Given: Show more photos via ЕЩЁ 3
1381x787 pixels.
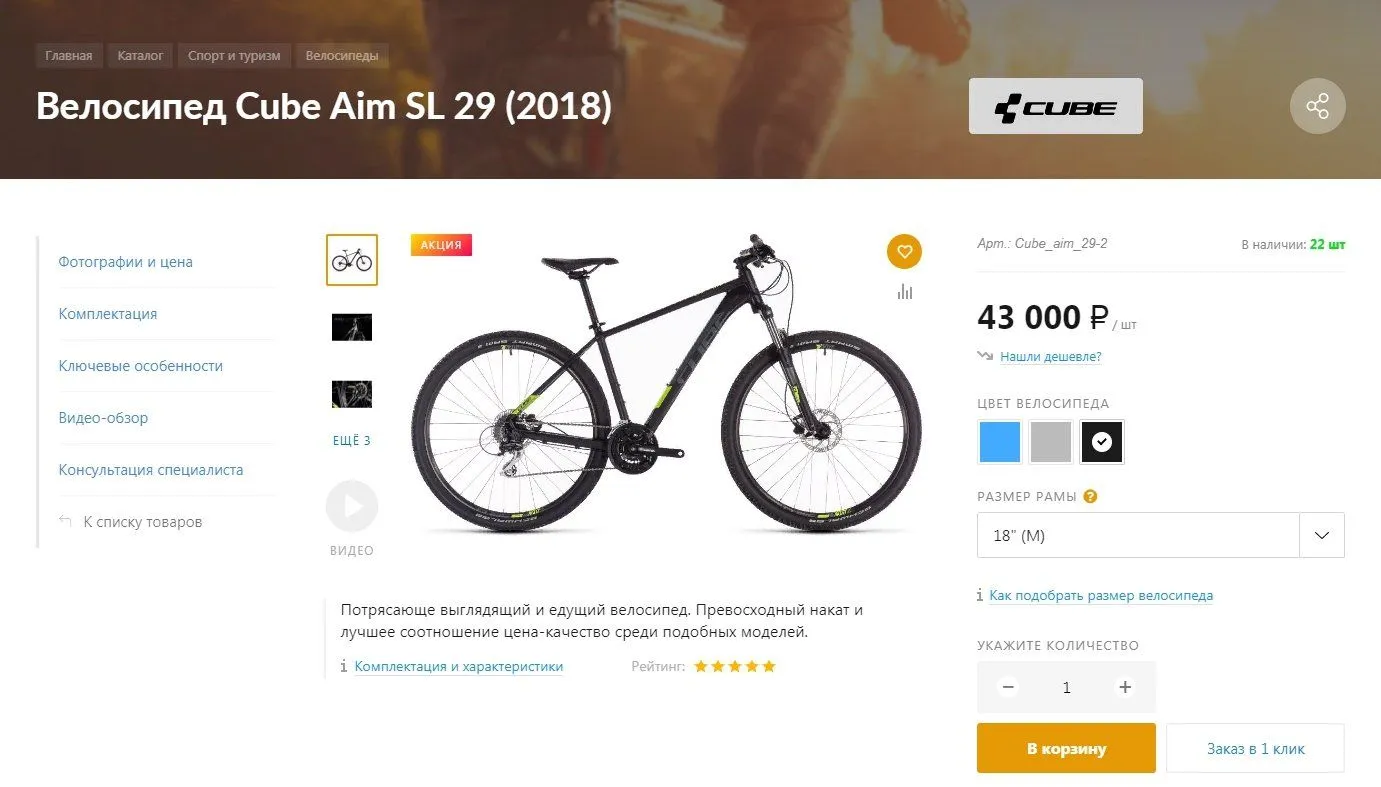Looking at the screenshot, I should tap(352, 441).
